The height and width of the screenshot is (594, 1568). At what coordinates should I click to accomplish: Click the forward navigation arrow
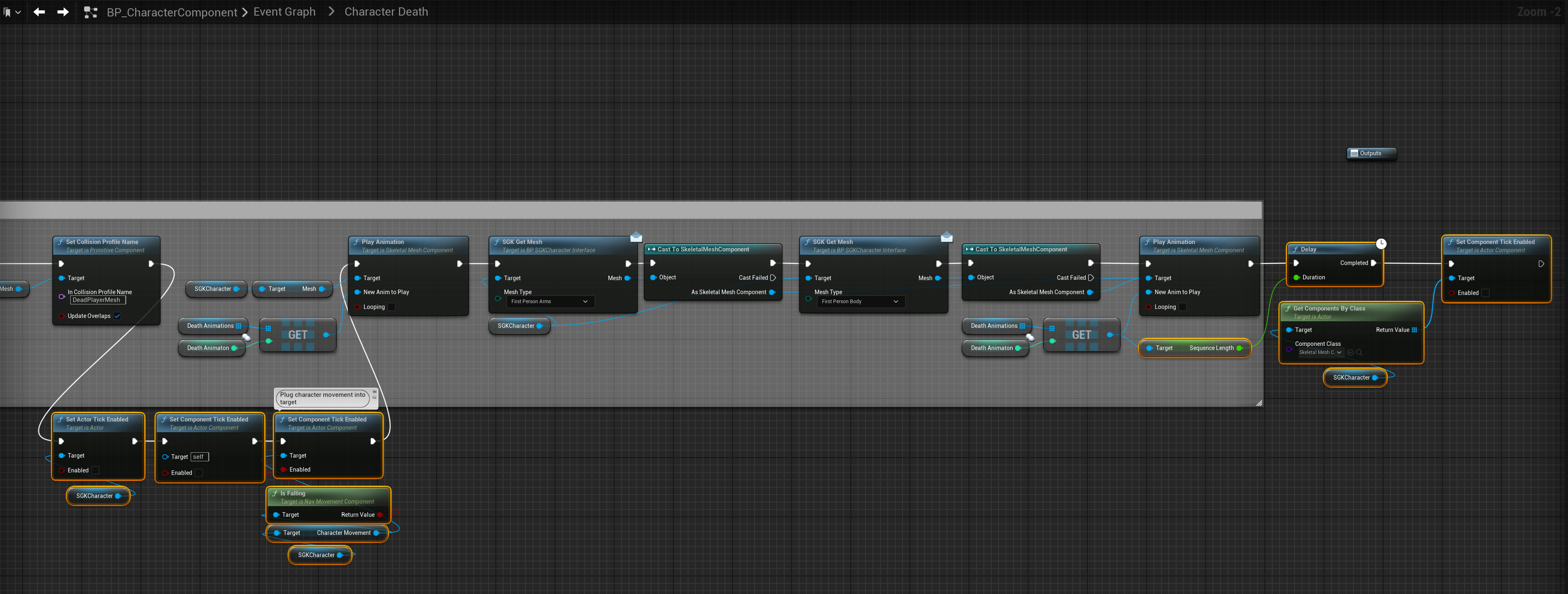point(63,12)
